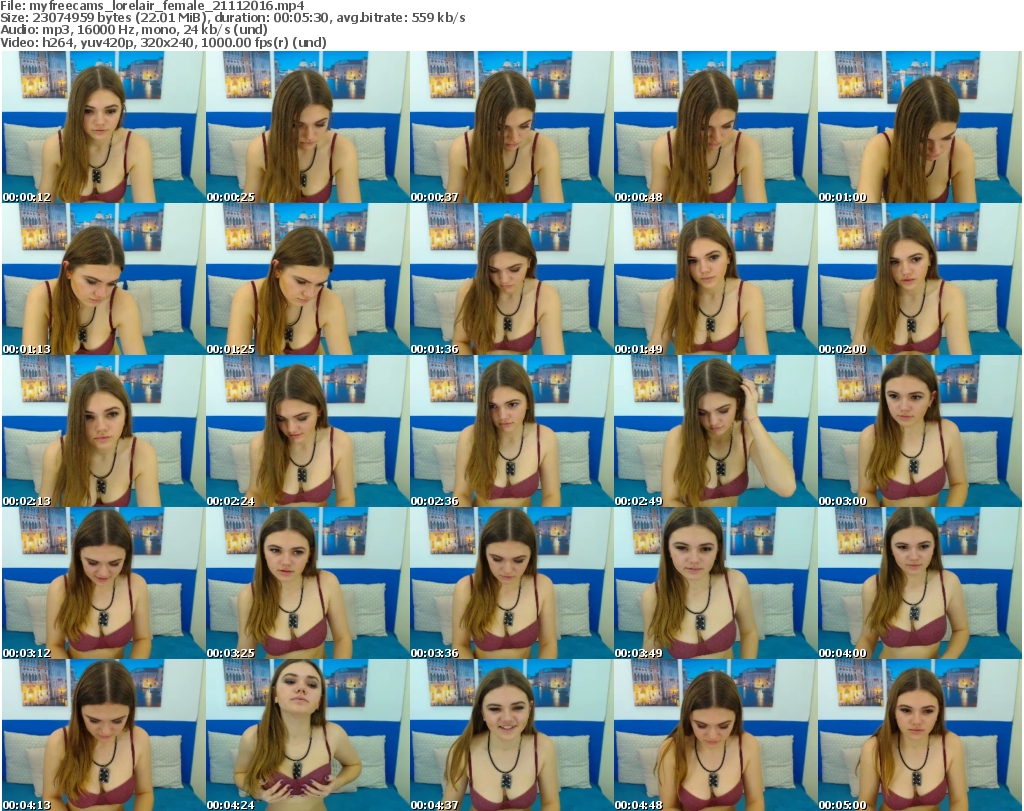Select the thumbnail stamped 00:01:00
Image resolution: width=1024 pixels, height=811 pixels.
tap(920, 127)
